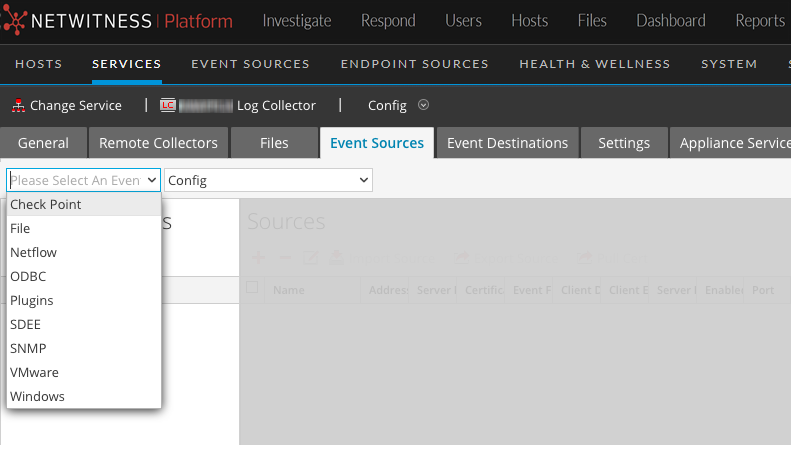Click the NetWitness logo icon
The image size is (791, 464).
pyautogui.click(x=17, y=21)
